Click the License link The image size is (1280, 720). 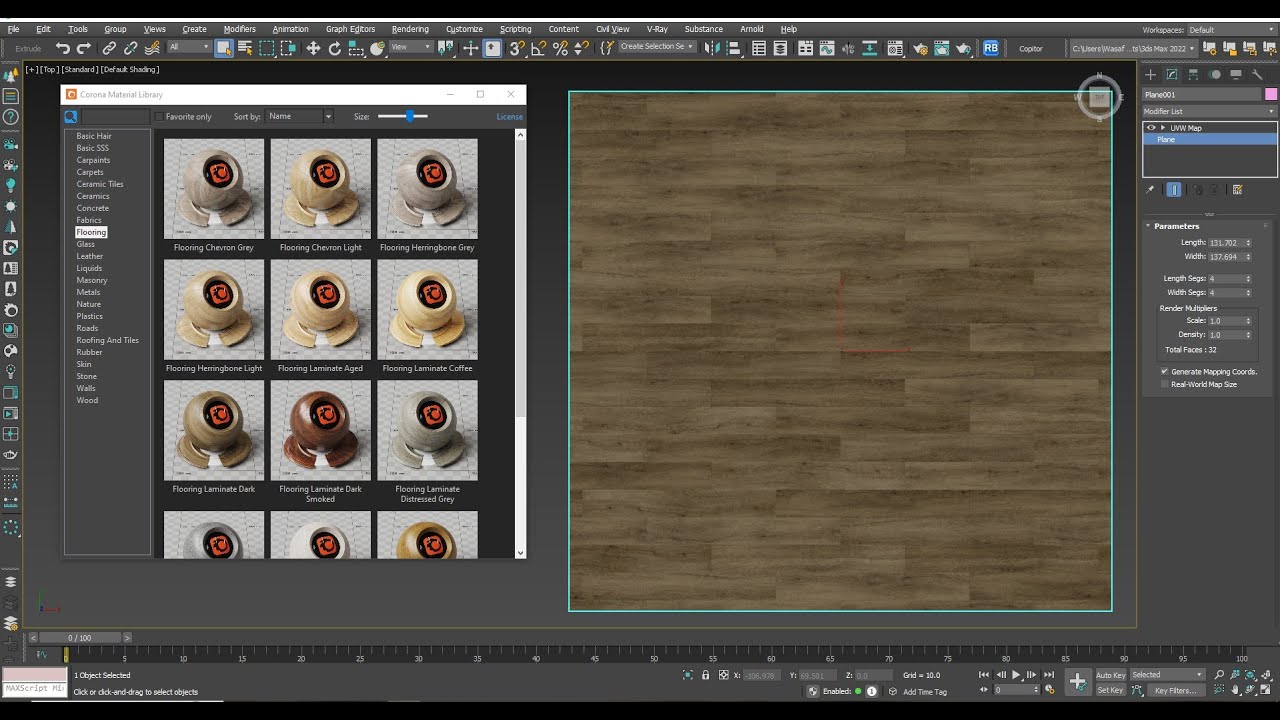(x=510, y=117)
